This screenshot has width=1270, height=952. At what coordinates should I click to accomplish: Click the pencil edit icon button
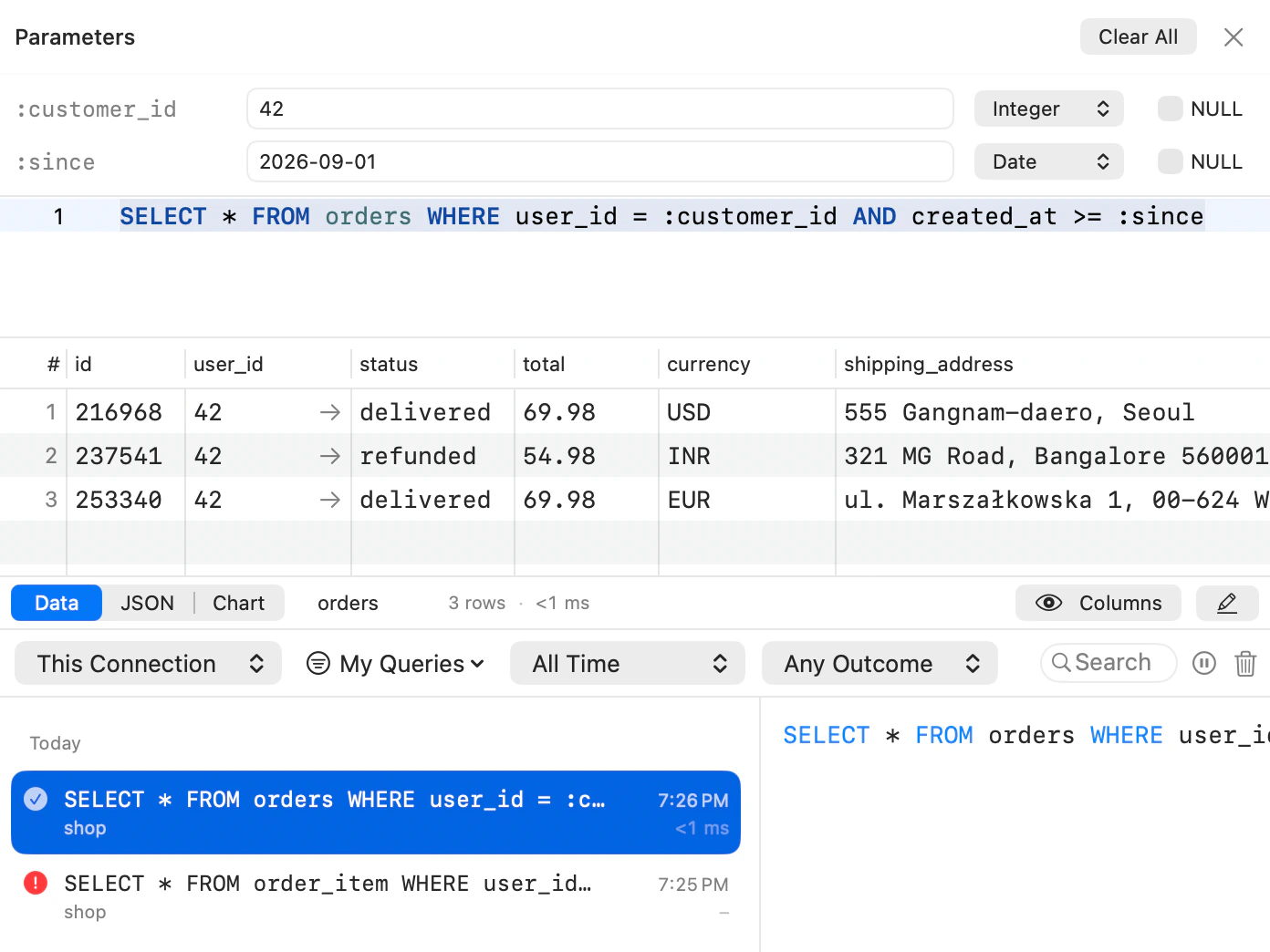point(1227,603)
